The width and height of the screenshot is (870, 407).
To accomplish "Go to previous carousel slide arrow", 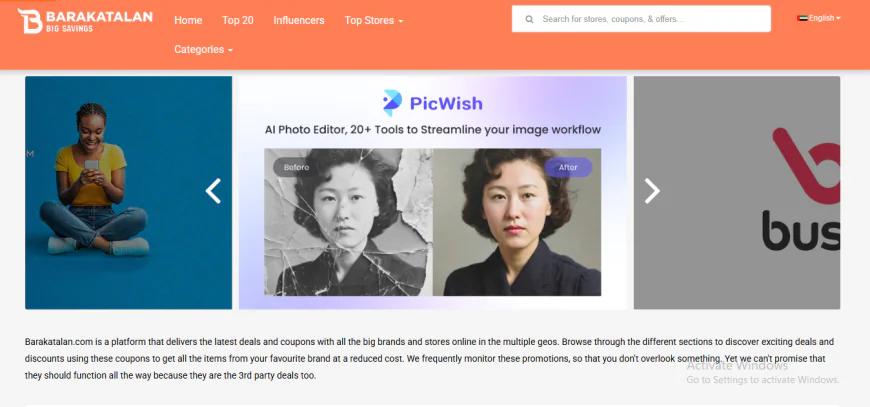I will tap(213, 191).
